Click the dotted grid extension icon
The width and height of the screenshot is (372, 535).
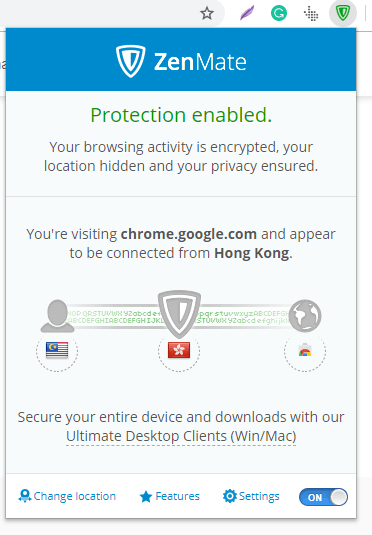311,14
